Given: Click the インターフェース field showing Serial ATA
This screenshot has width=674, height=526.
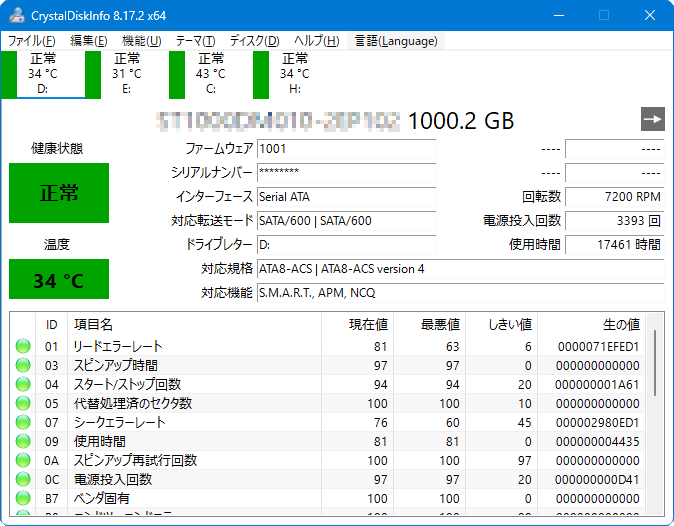Looking at the screenshot, I should [x=346, y=197].
